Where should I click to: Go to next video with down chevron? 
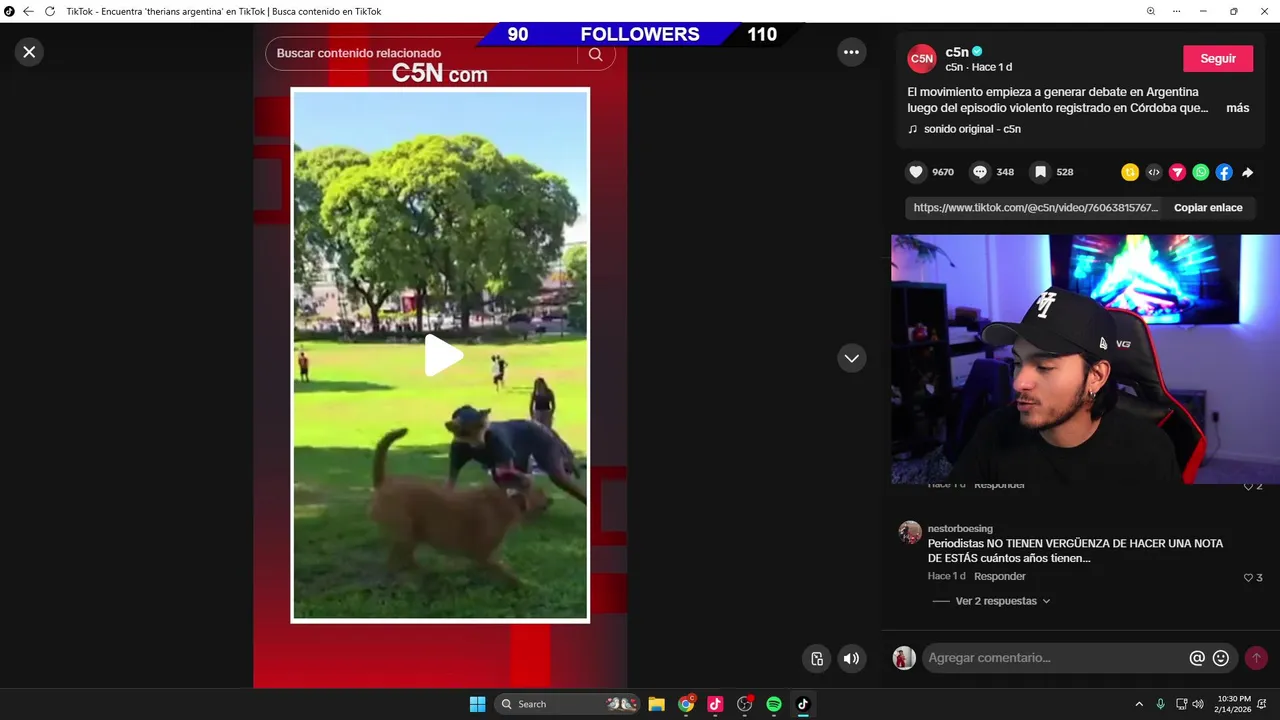[x=851, y=358]
